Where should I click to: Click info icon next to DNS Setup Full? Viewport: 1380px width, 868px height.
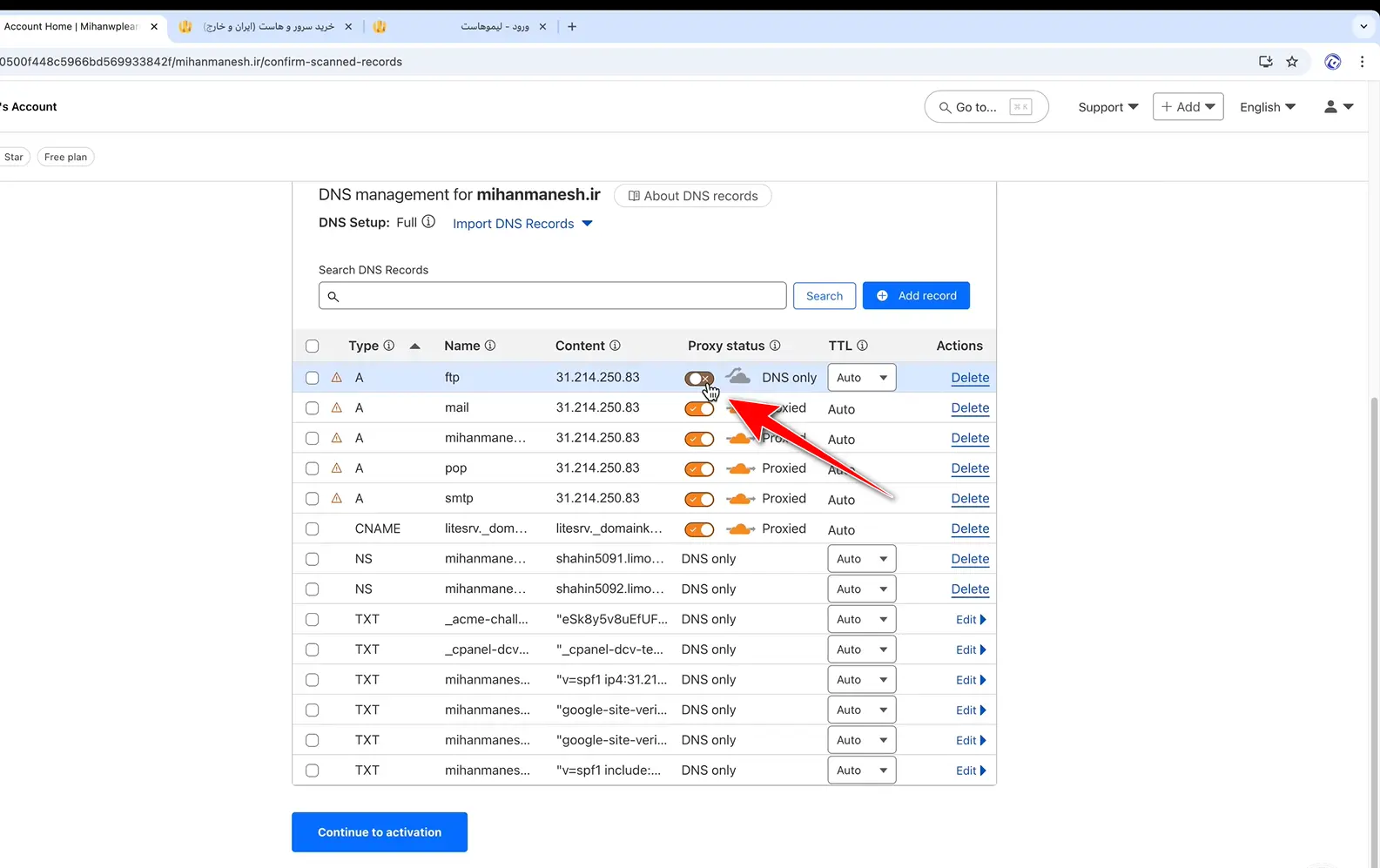(x=428, y=222)
